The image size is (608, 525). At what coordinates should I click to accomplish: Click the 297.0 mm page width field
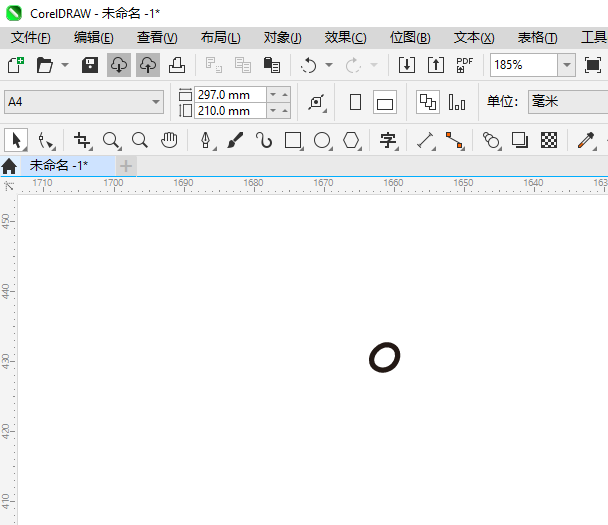(230, 95)
